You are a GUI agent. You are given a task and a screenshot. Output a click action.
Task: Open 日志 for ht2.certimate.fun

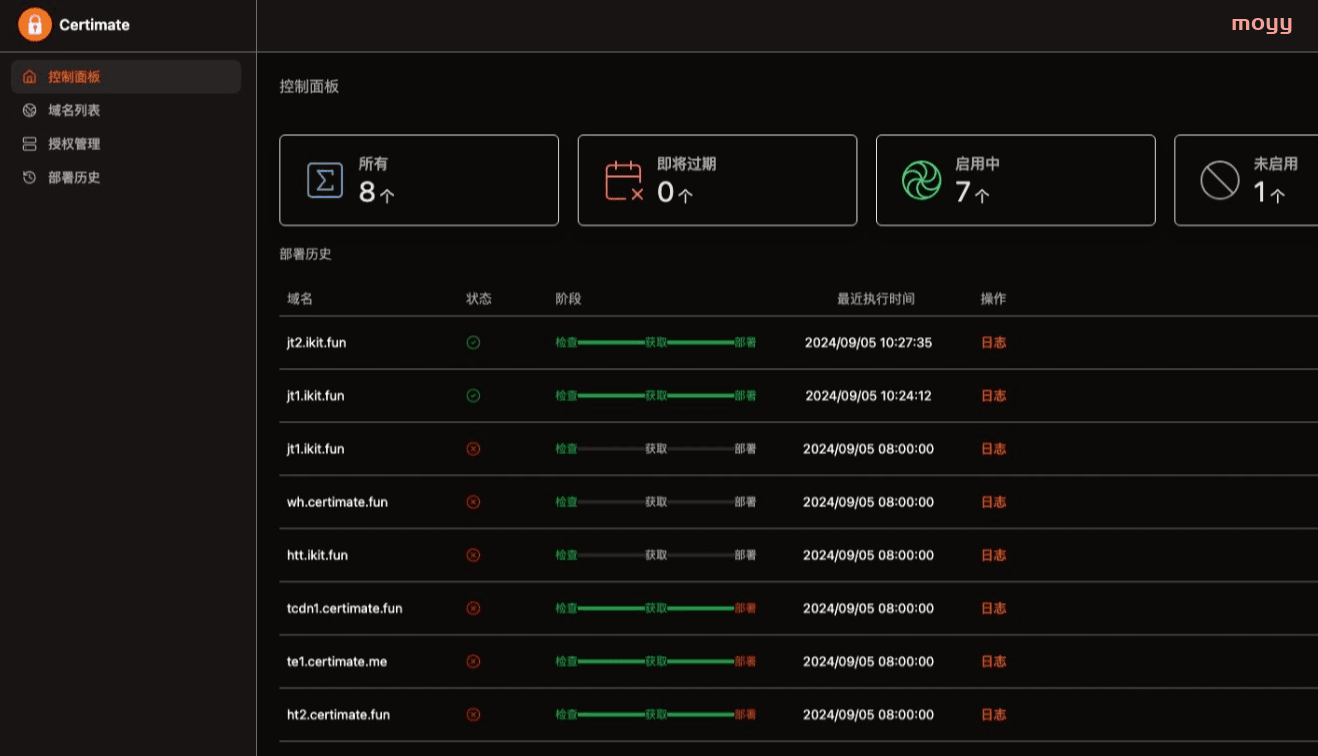point(993,714)
